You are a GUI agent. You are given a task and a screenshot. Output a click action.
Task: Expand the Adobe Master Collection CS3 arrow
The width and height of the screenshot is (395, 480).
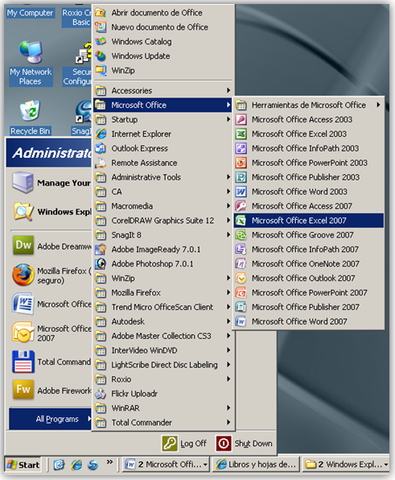[x=228, y=336]
